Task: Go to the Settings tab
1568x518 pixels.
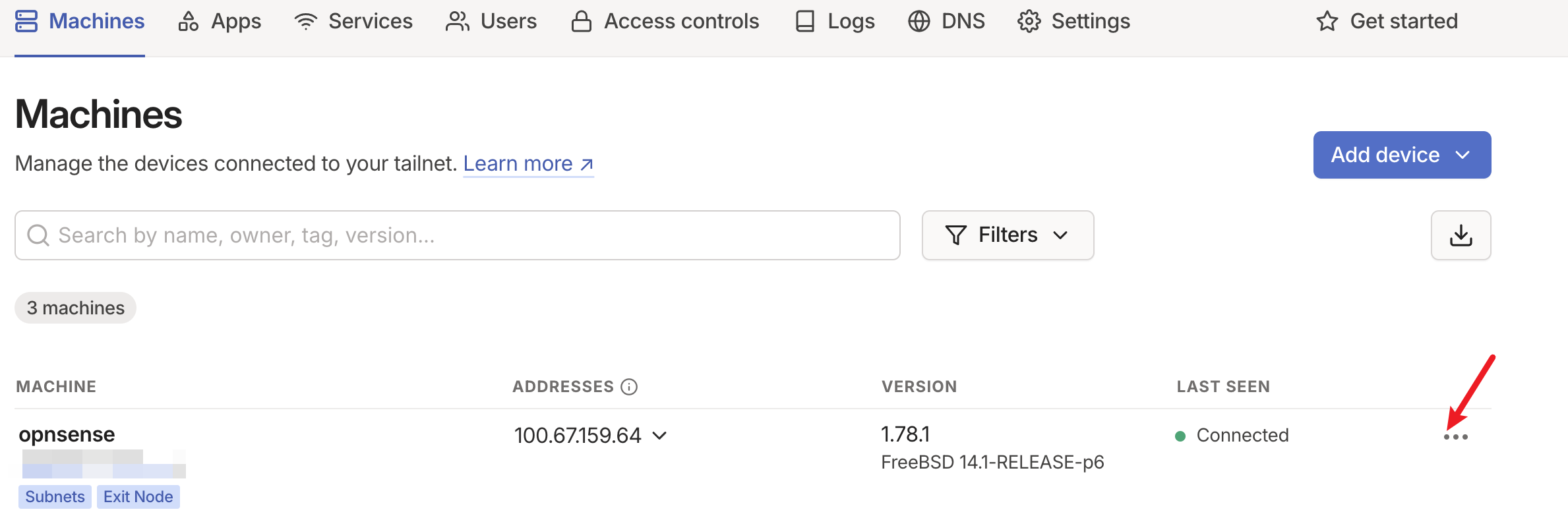Action: [x=1090, y=22]
